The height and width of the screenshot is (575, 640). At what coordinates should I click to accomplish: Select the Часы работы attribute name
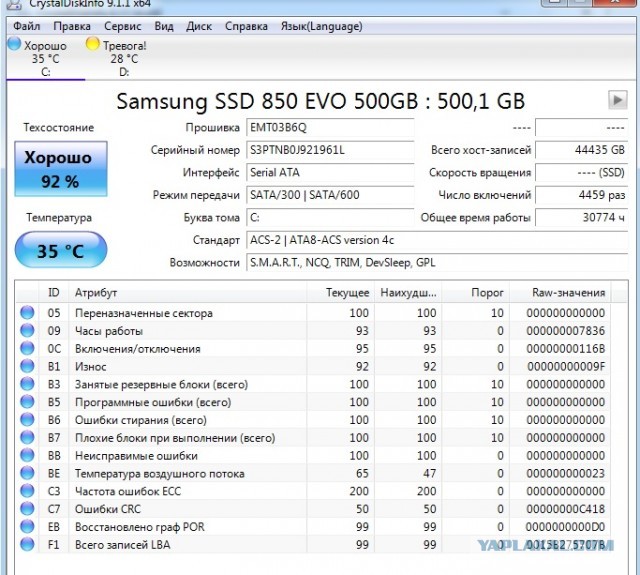[109, 331]
